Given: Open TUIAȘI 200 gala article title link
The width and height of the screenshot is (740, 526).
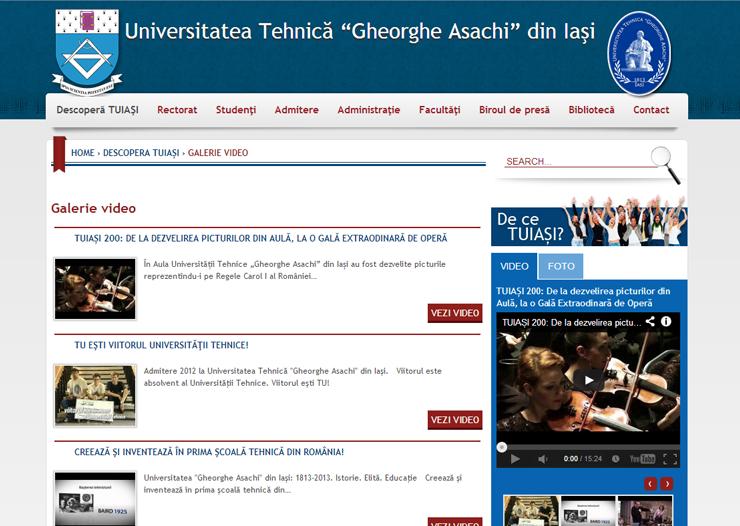Looking at the screenshot, I should [261, 238].
